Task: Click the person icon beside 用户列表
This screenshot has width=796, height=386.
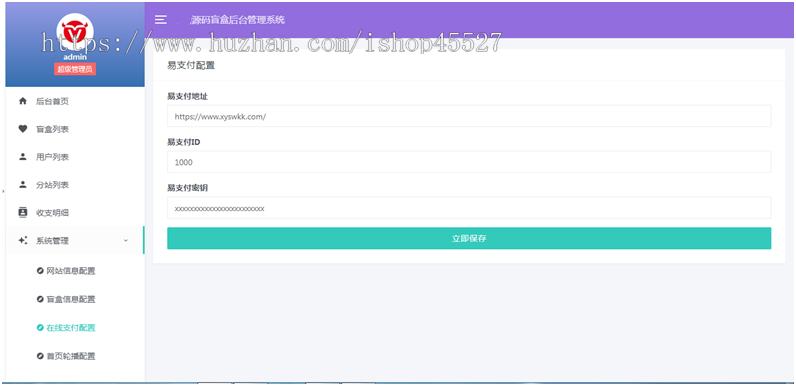Action: pos(22,157)
